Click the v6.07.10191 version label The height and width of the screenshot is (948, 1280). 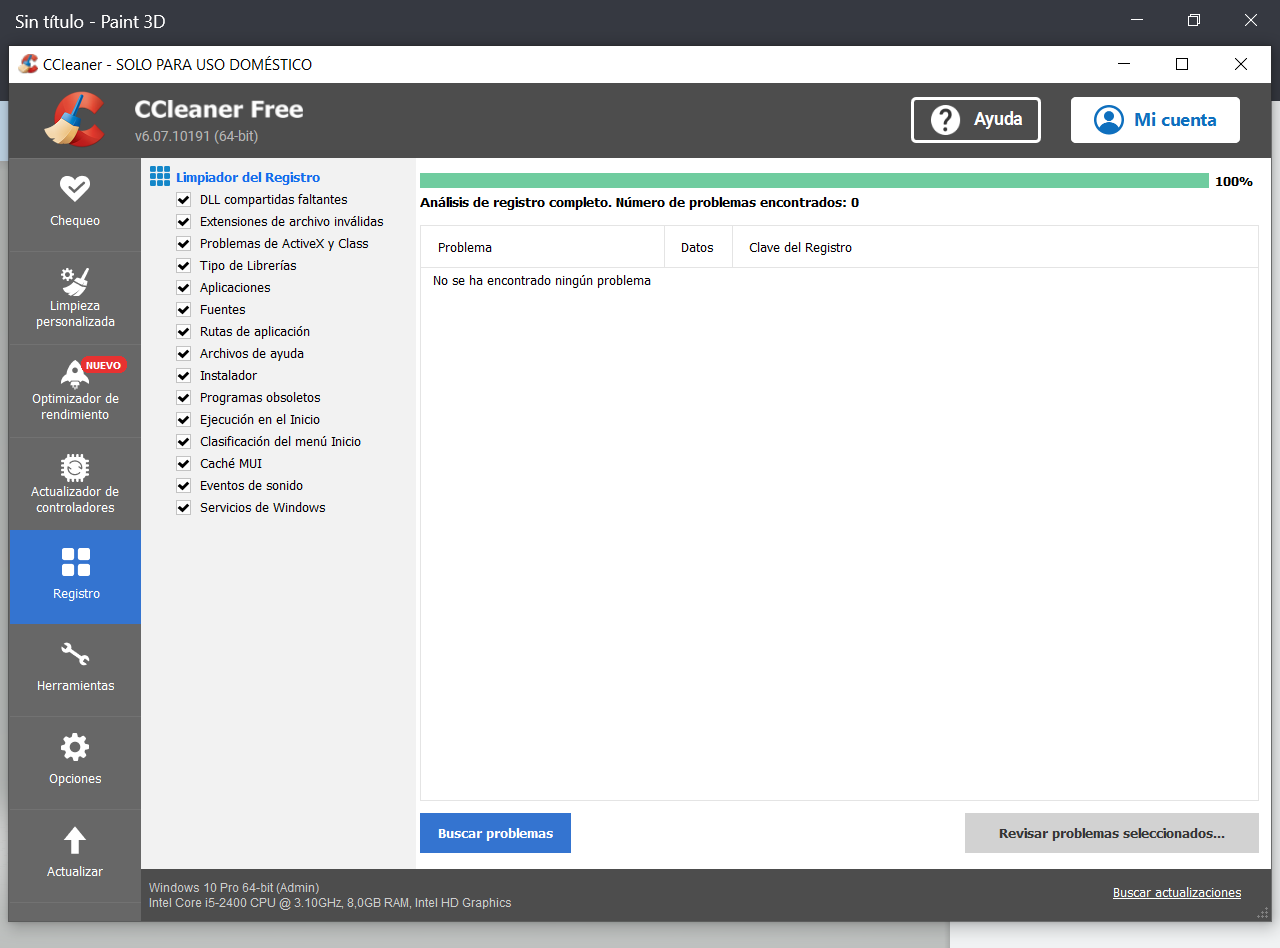[x=197, y=136]
